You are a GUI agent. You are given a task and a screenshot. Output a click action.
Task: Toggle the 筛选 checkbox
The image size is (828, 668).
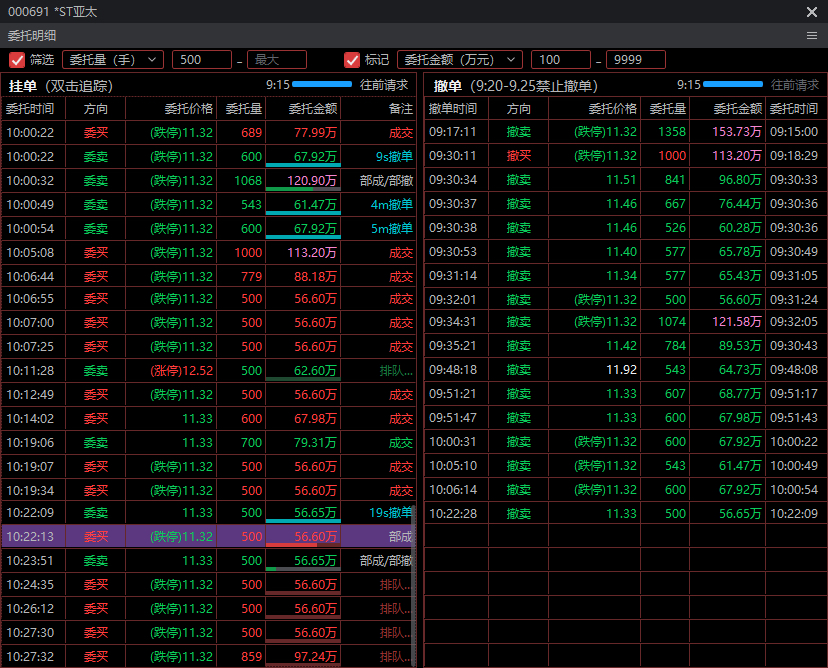(17, 60)
